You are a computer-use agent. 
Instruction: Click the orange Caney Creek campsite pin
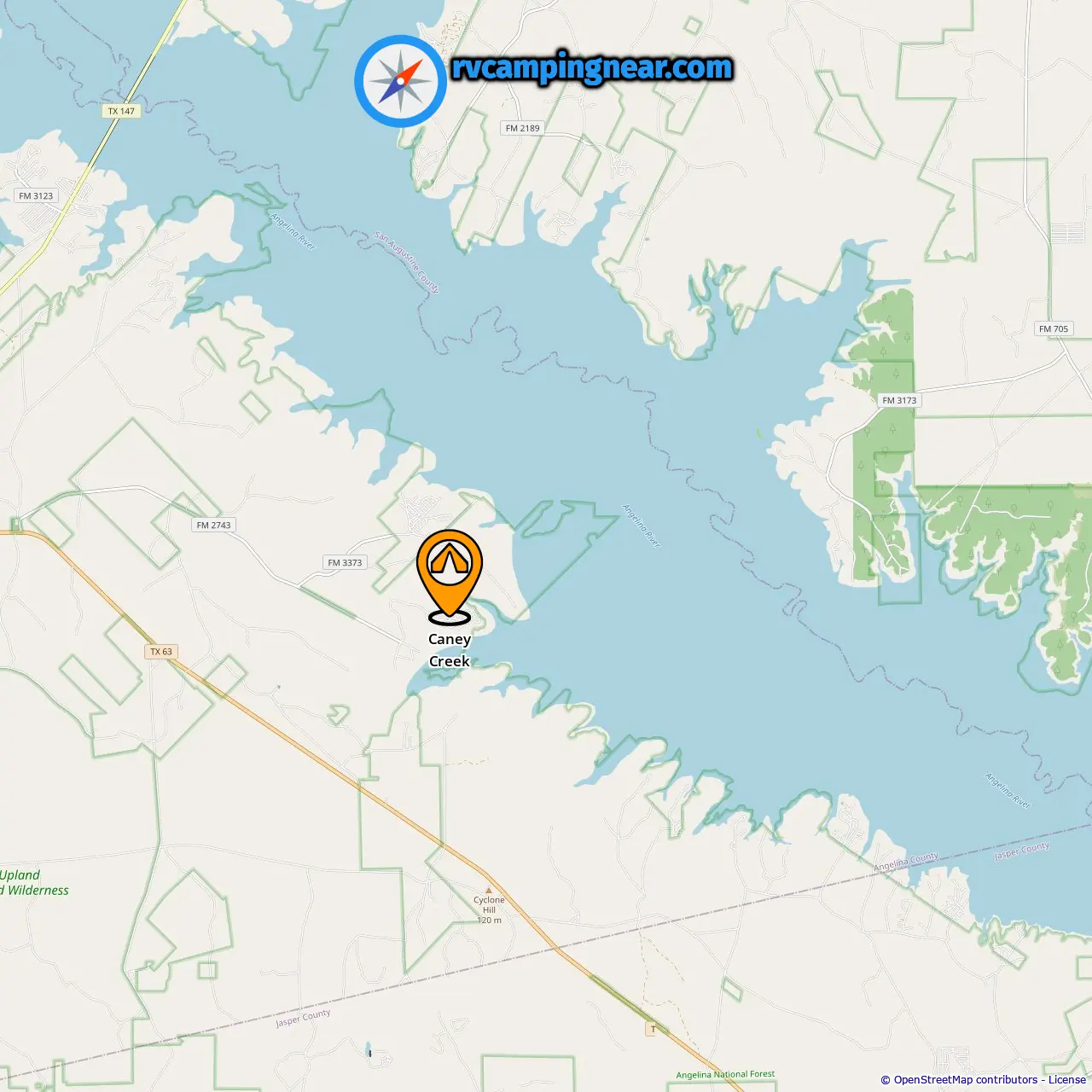(x=450, y=577)
